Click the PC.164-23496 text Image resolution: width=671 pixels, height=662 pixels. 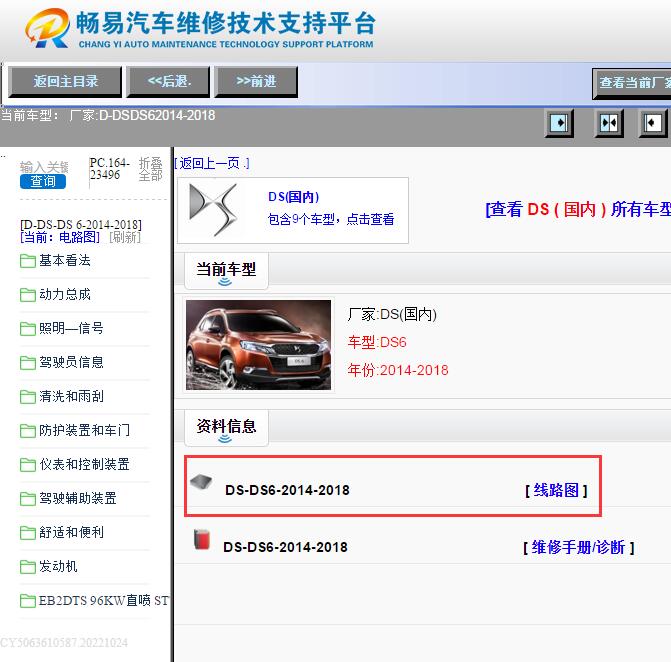pyautogui.click(x=109, y=169)
